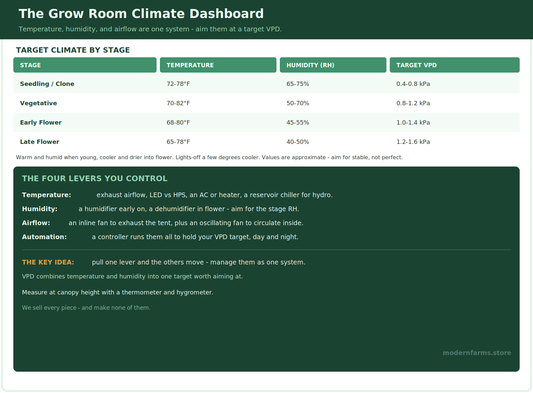Click the 'Humidity:' lever label
The height and width of the screenshot is (393, 533).
(40, 209)
